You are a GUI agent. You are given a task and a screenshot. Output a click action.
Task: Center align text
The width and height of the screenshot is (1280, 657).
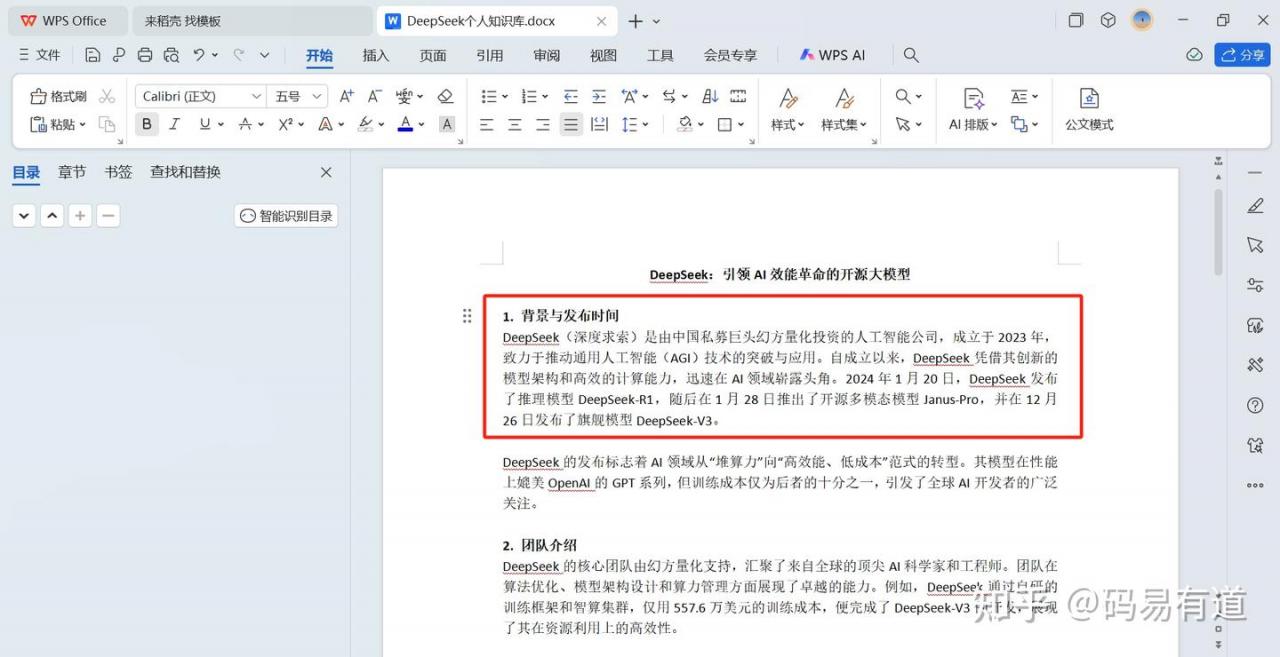pyautogui.click(x=515, y=124)
